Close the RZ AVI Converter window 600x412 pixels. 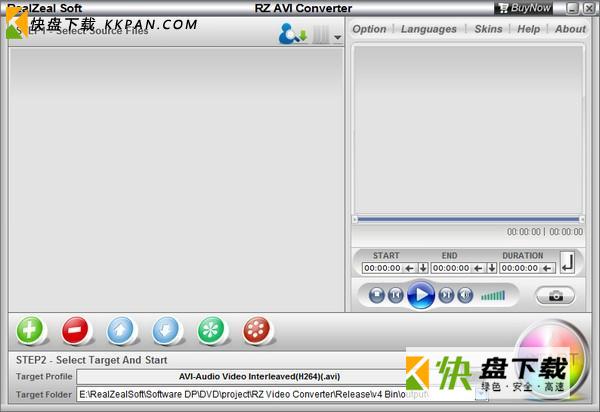(x=589, y=8)
